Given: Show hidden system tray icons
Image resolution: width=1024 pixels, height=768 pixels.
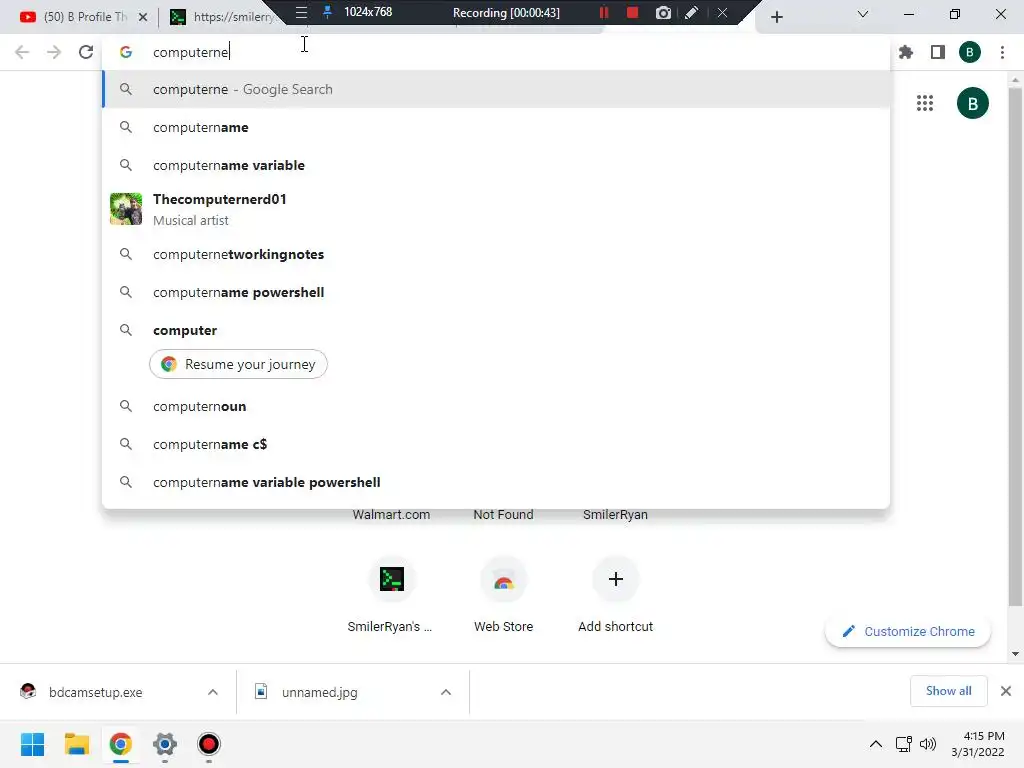Looking at the screenshot, I should click(x=876, y=744).
